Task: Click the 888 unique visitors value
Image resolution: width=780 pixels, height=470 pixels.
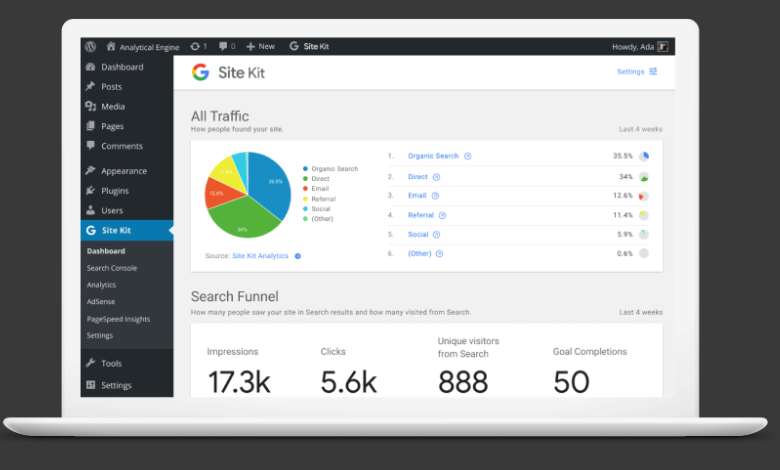Action: point(463,382)
